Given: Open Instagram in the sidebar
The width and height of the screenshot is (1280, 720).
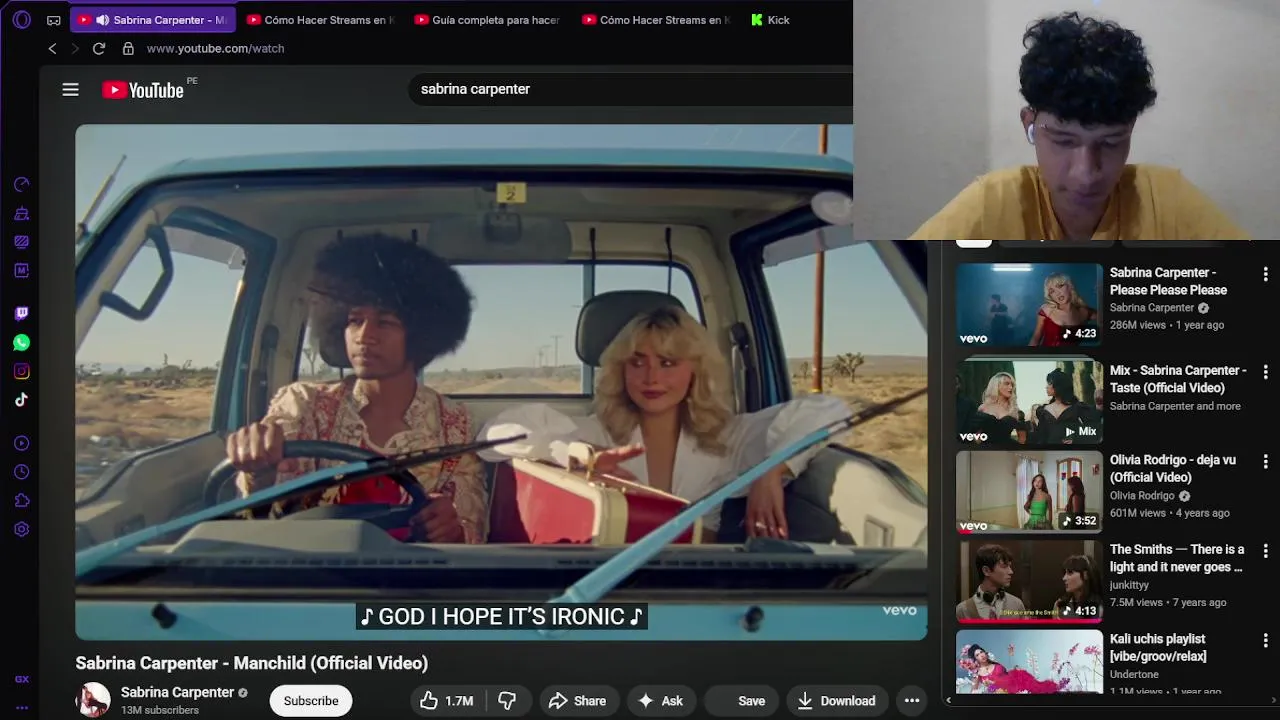Looking at the screenshot, I should point(21,371).
